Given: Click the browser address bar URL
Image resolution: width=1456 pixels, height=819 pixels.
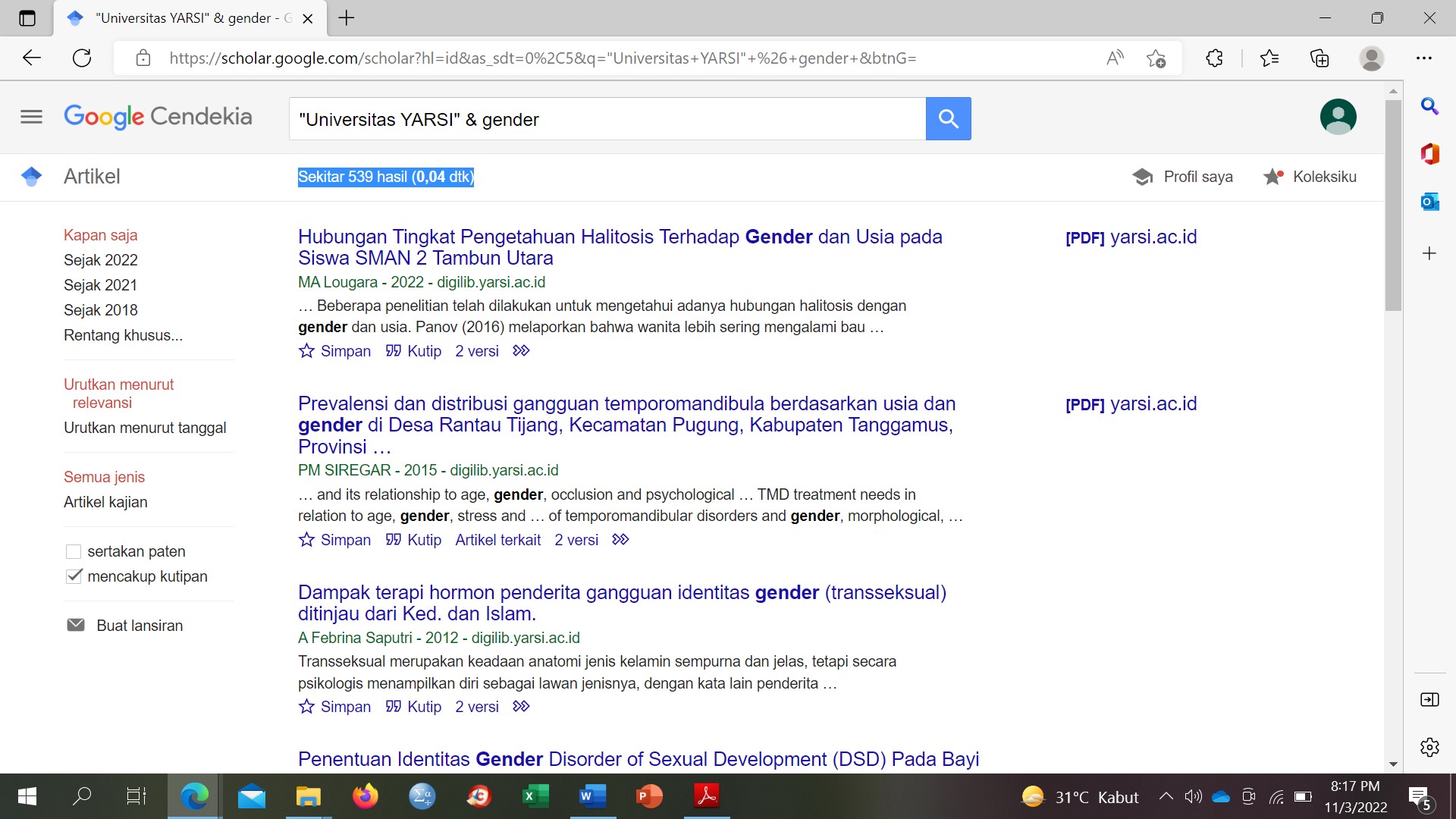Looking at the screenshot, I should point(543,58).
